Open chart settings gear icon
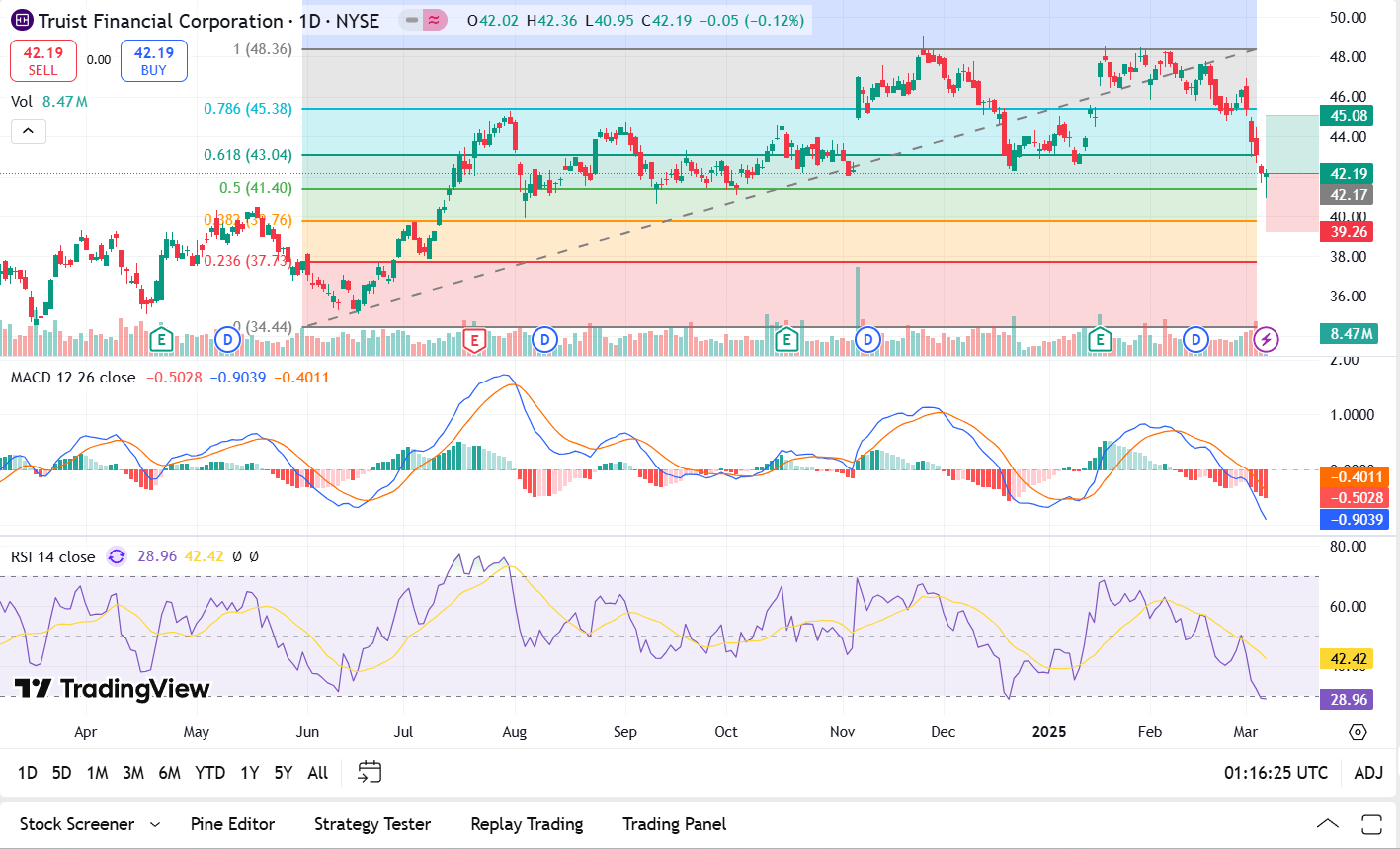The image size is (1400, 849). pos(1358,732)
